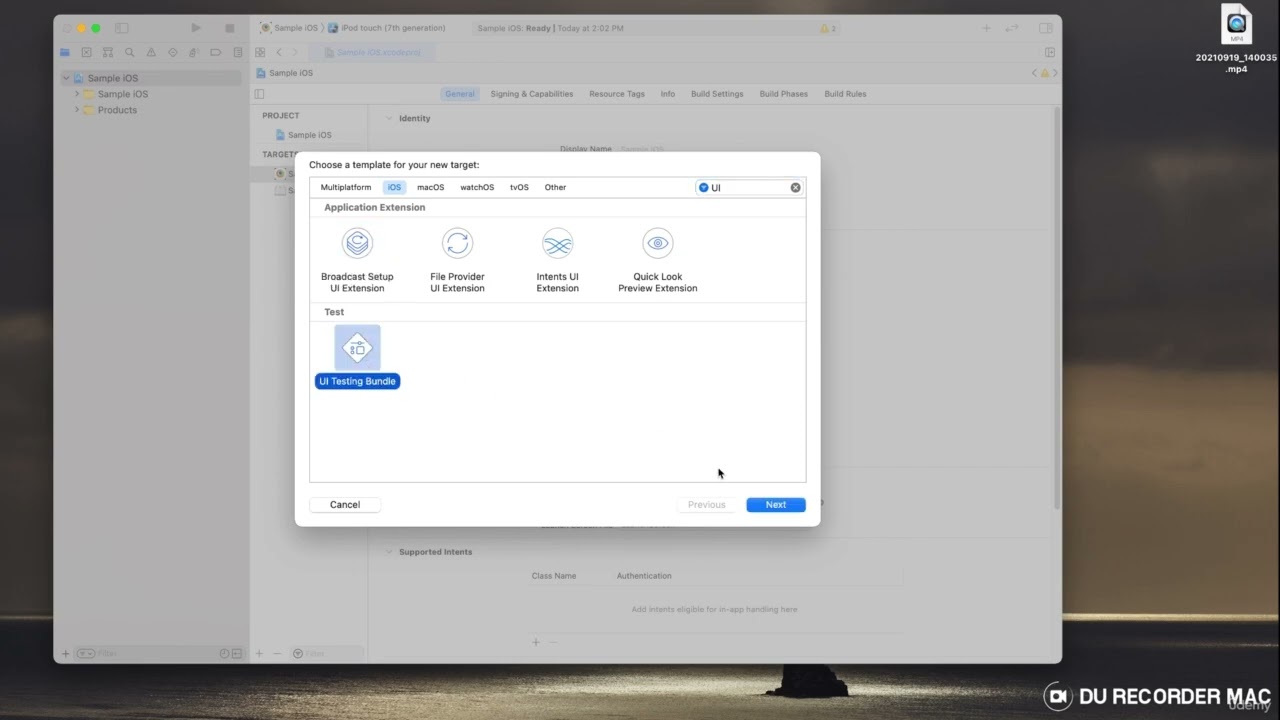Screen dimensions: 1280x720
Task: Click the Library plus button in toolbar
Action: 987,28
